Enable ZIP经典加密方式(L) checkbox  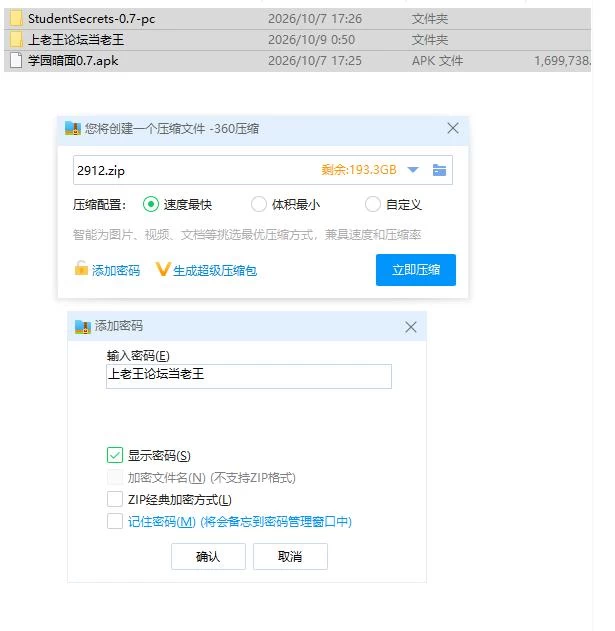(115, 499)
